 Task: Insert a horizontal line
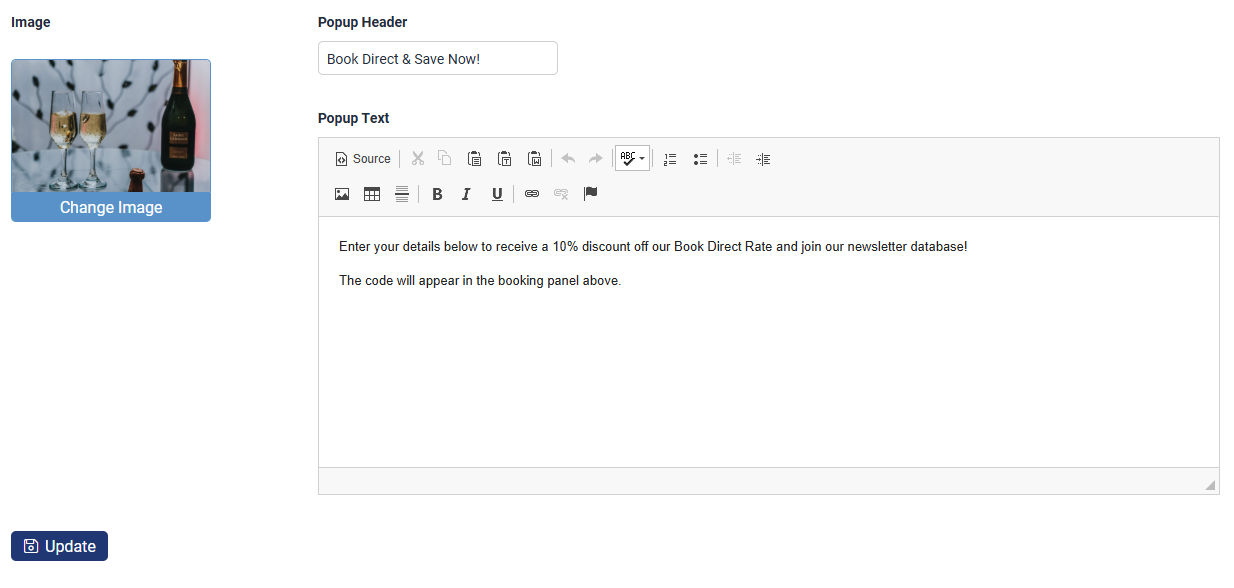coord(401,194)
